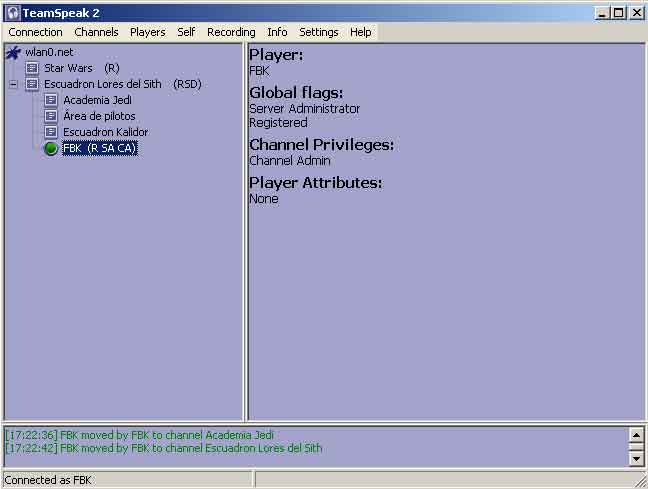
Task: Open the Recording menu
Action: click(231, 32)
